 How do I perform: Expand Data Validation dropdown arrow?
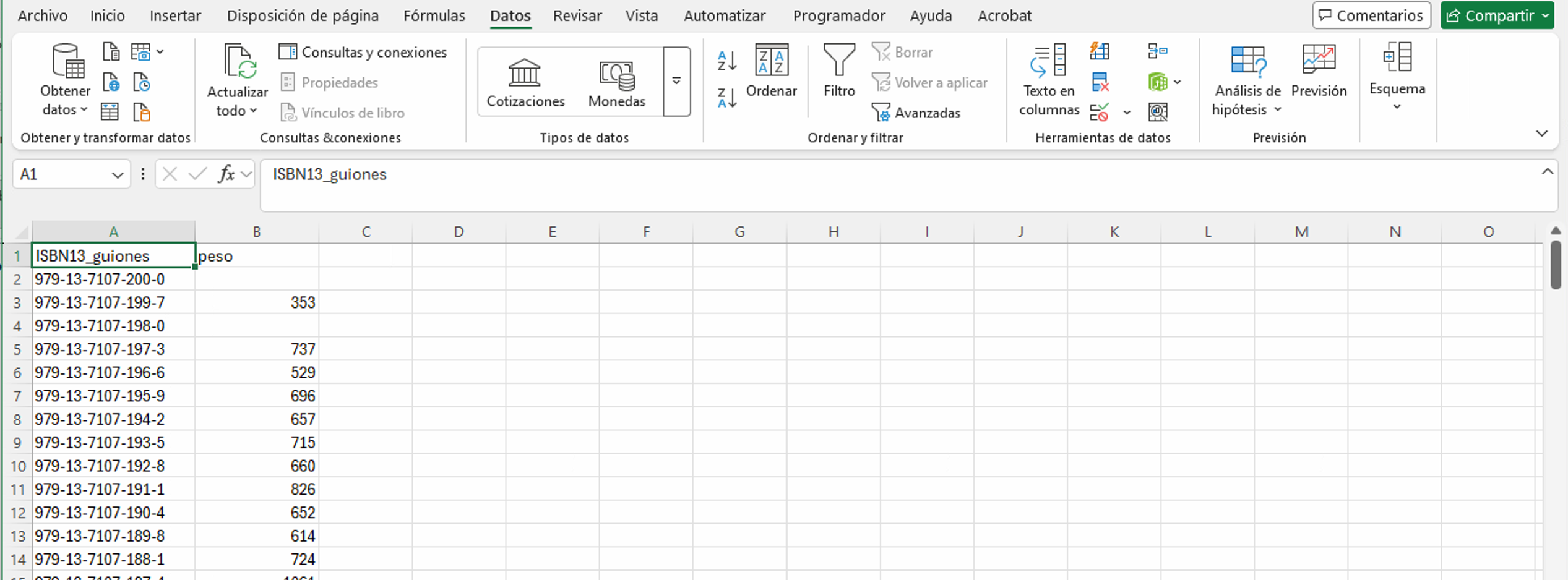(1127, 113)
